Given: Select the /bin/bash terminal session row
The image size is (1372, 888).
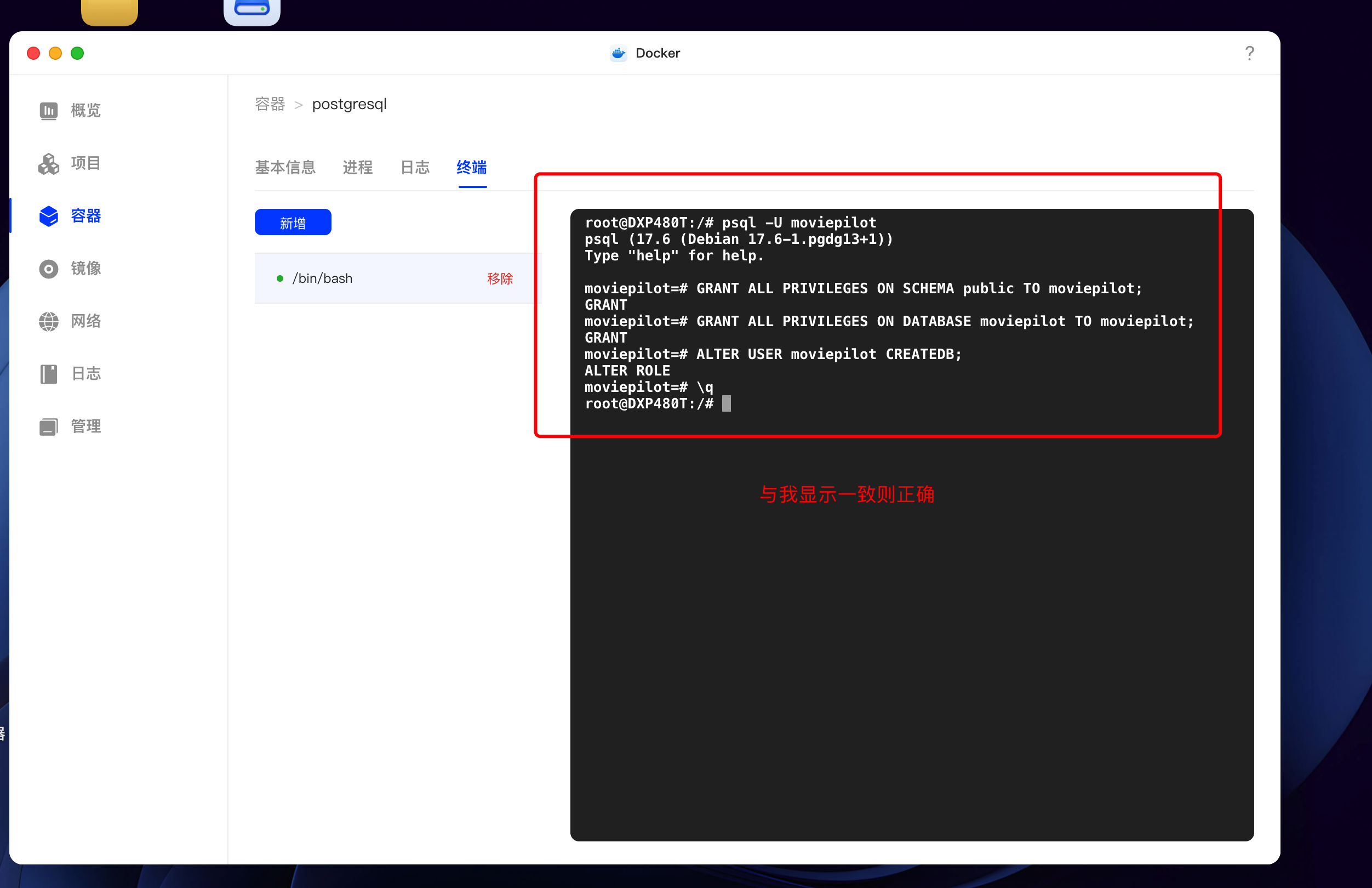Looking at the screenshot, I should click(398, 278).
